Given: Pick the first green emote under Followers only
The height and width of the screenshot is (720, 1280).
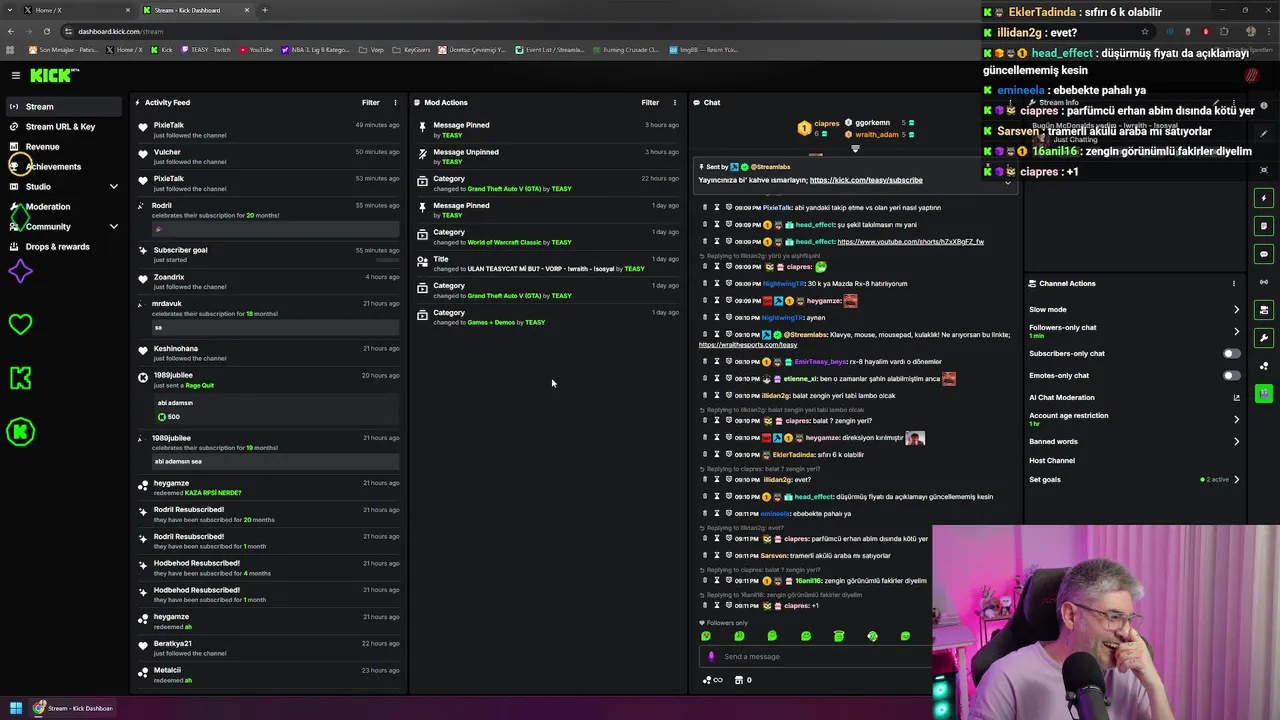Looking at the screenshot, I should click(x=706, y=636).
